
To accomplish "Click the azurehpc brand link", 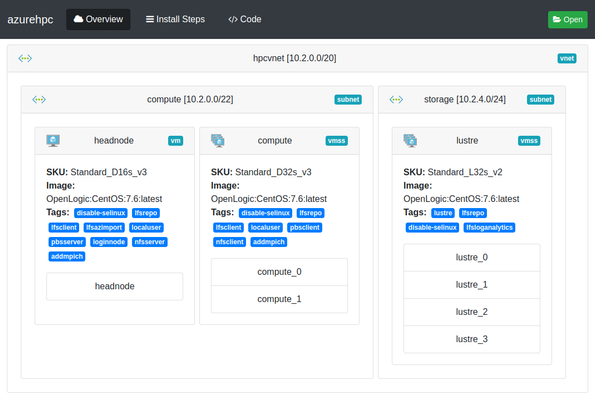I will (x=30, y=19).
